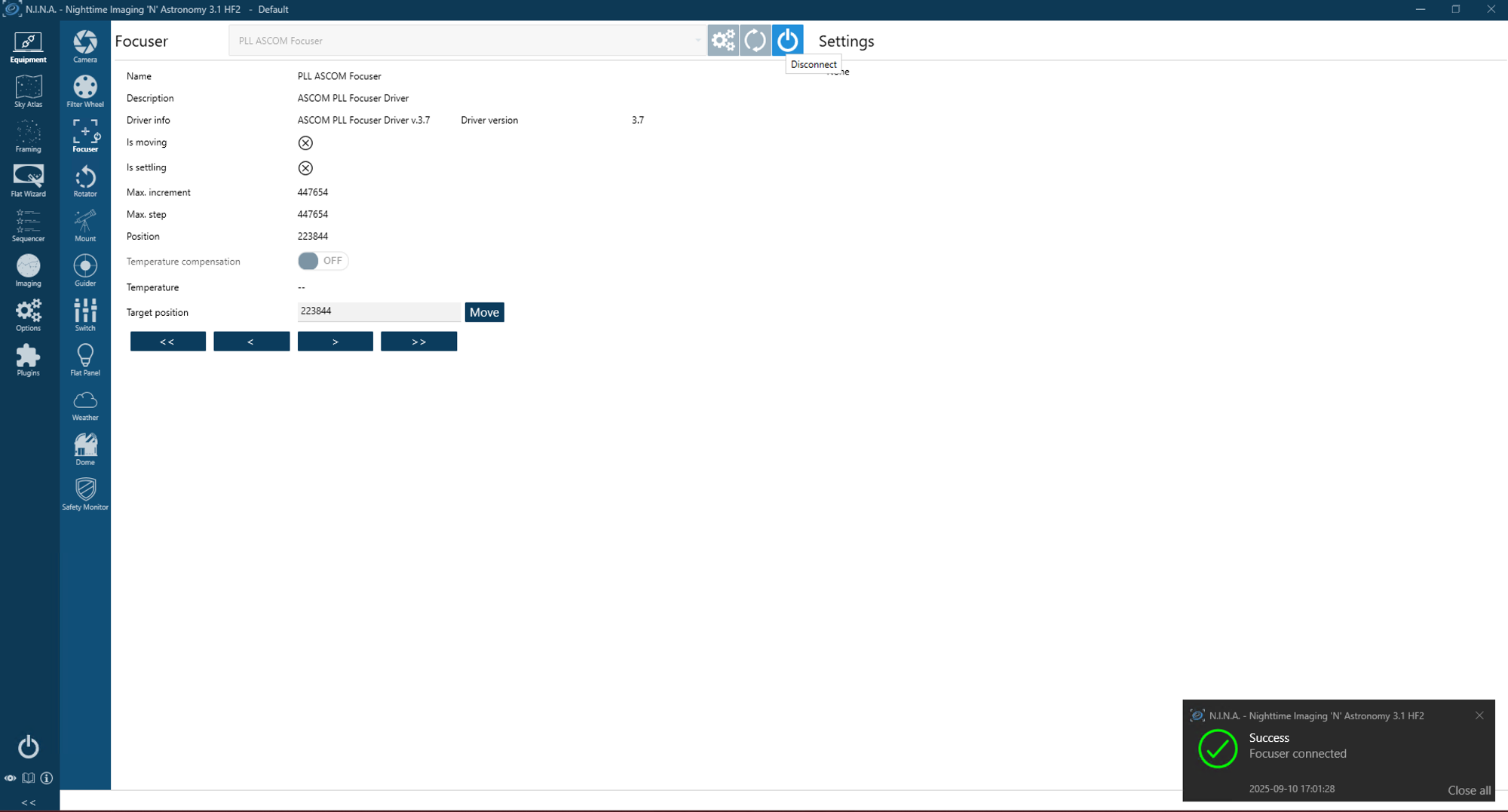1508x812 pixels.
Task: Click the eye icon in bottom sidebar
Action: (11, 778)
